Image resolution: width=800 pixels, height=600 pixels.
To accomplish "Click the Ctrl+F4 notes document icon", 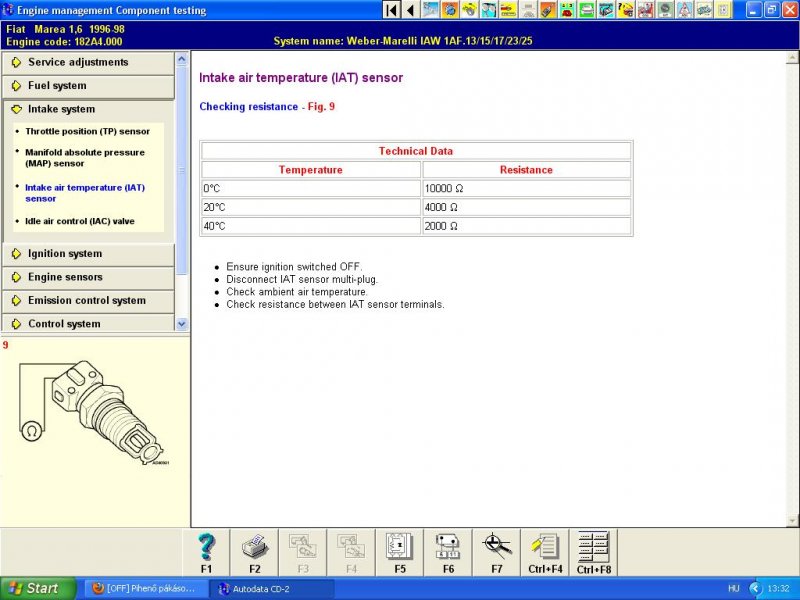I will [x=545, y=553].
